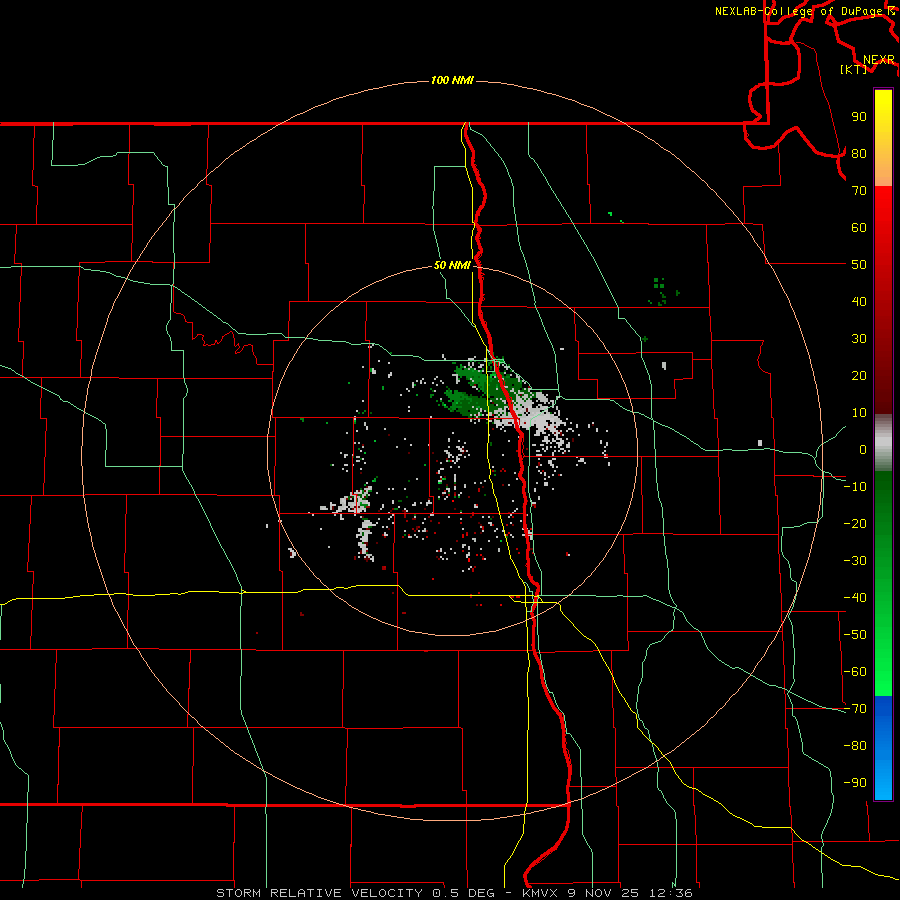Viewport: 900px width, 900px height.
Task: Click the positive 70 scale label
Action: (859, 191)
